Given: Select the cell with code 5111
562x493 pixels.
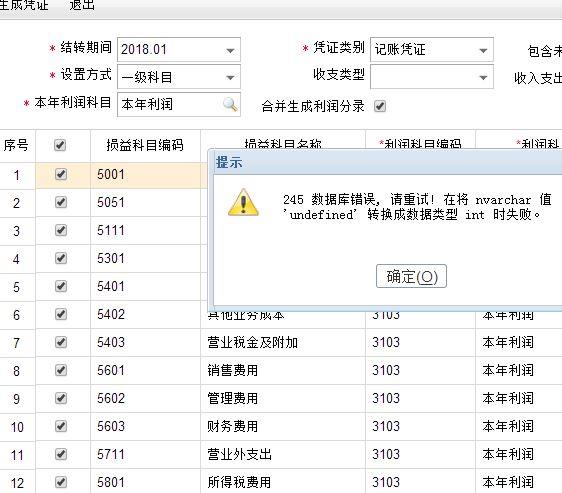Looking at the screenshot, I should coord(145,231).
